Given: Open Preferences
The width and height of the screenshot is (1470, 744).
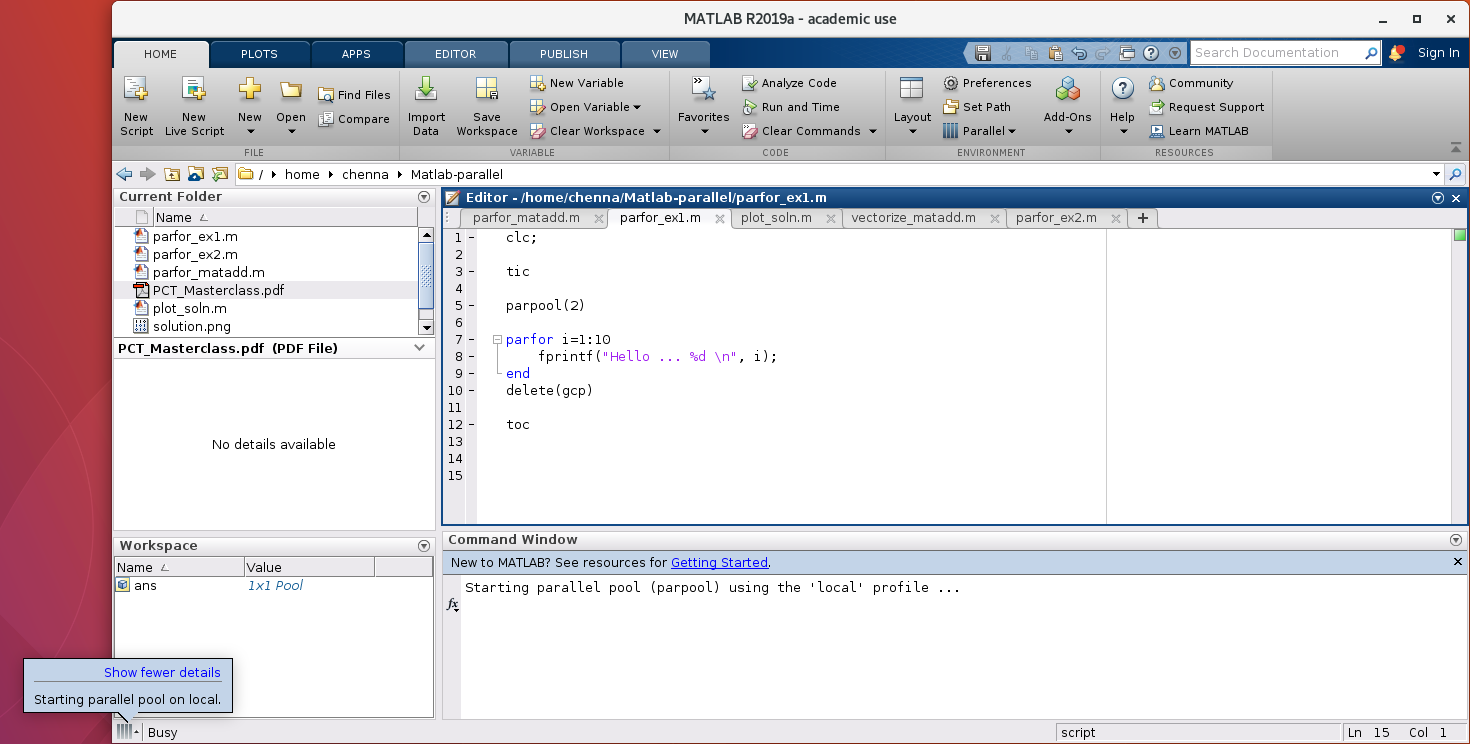Looking at the screenshot, I should (x=987, y=83).
